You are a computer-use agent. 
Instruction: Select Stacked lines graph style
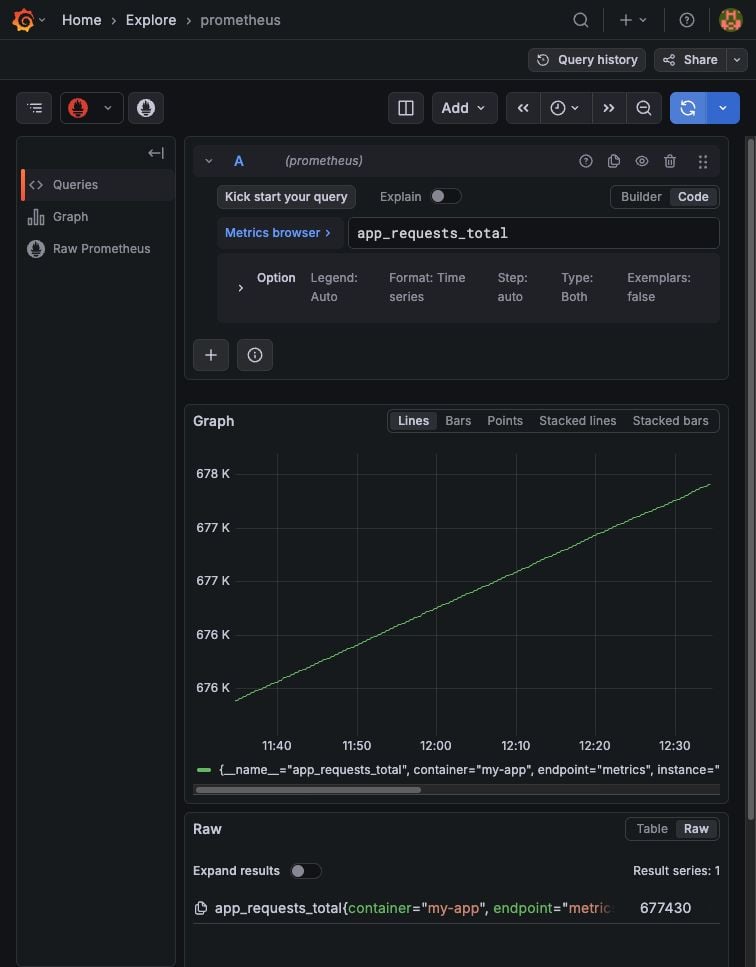(578, 421)
